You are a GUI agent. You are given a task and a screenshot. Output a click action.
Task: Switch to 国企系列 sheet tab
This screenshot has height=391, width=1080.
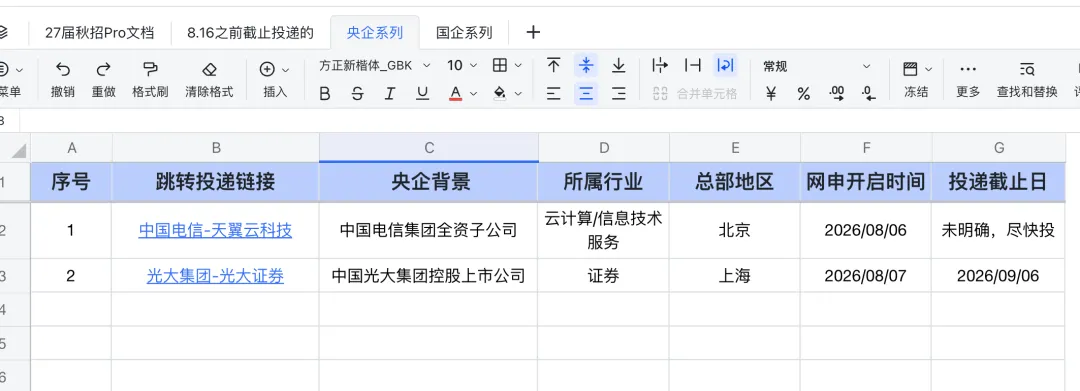pos(464,32)
